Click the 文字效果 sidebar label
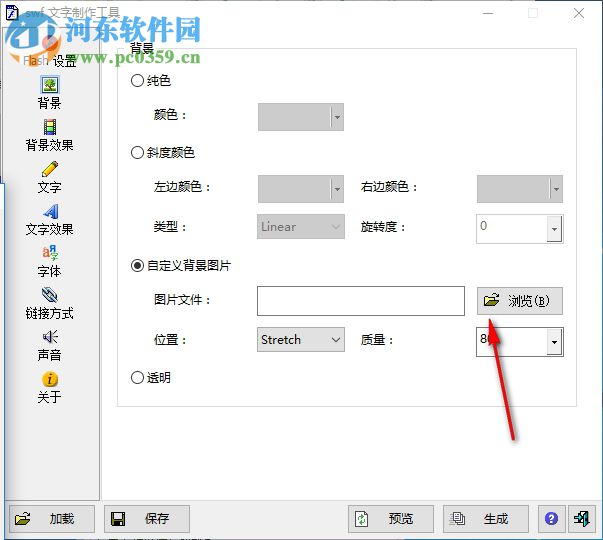Image resolution: width=603 pixels, height=540 pixels. click(x=50, y=230)
